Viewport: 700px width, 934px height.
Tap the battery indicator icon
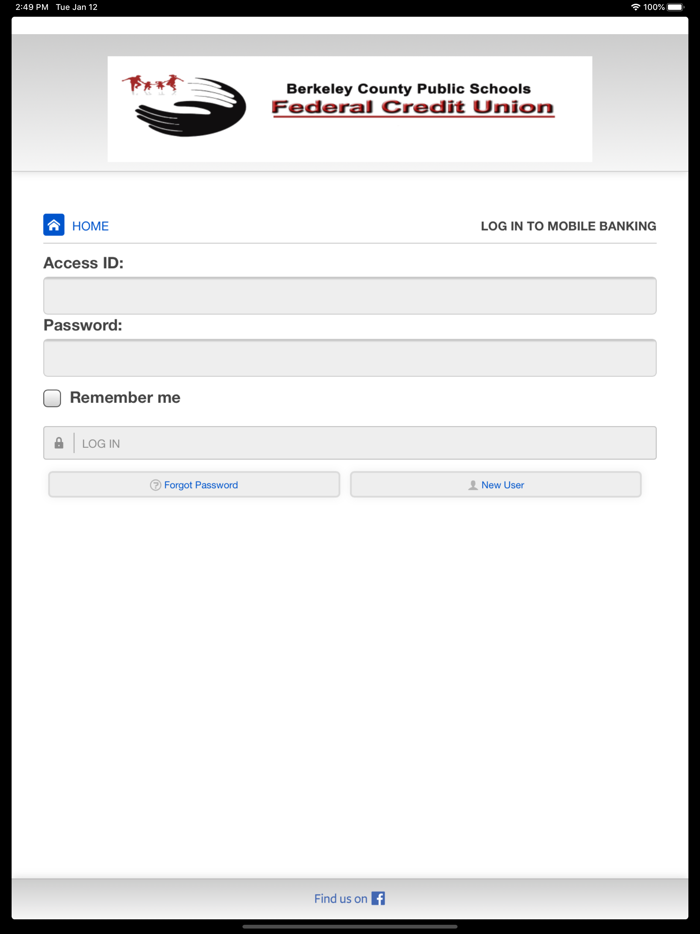point(677,7)
